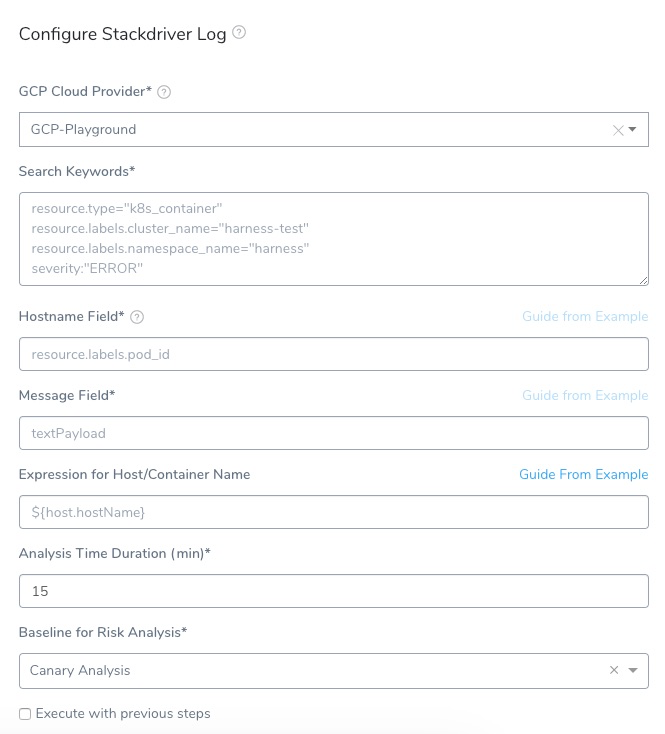Click the Hostname Field input box

pyautogui.click(x=334, y=354)
